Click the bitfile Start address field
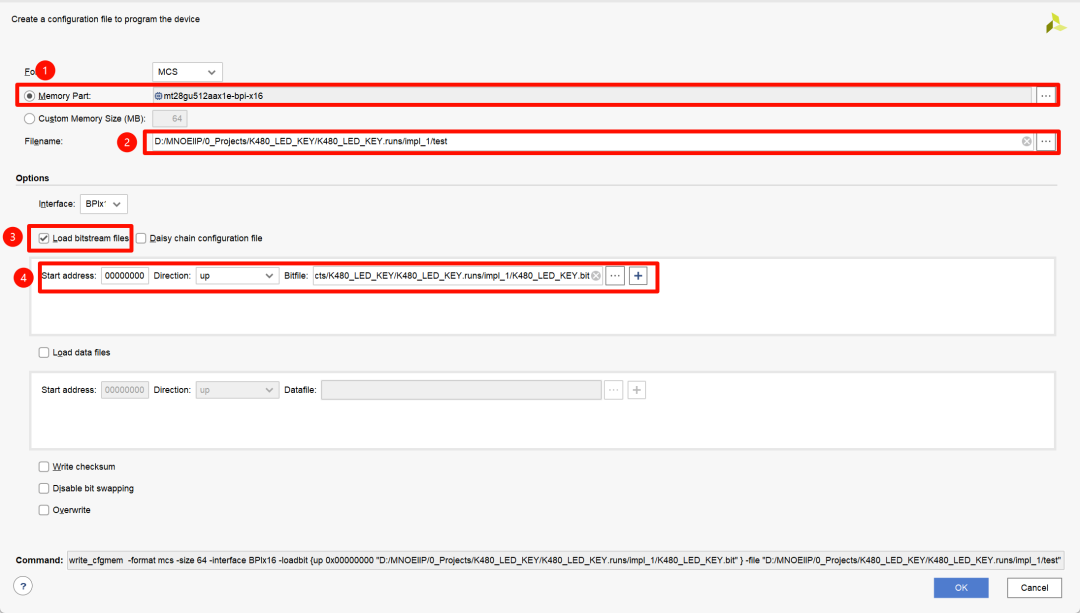 tap(125, 275)
